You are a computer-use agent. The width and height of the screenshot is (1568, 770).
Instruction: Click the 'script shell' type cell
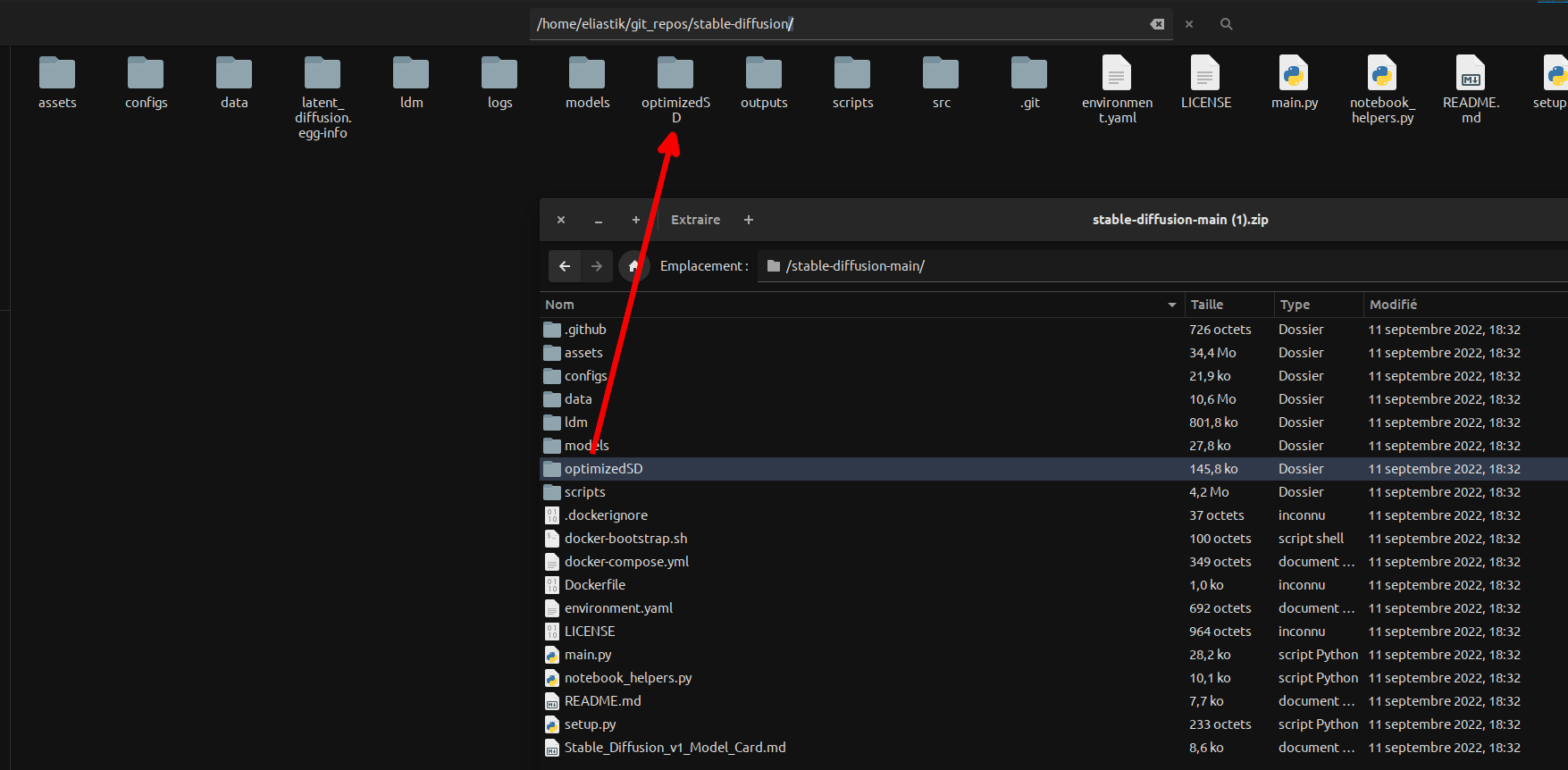tap(1311, 539)
